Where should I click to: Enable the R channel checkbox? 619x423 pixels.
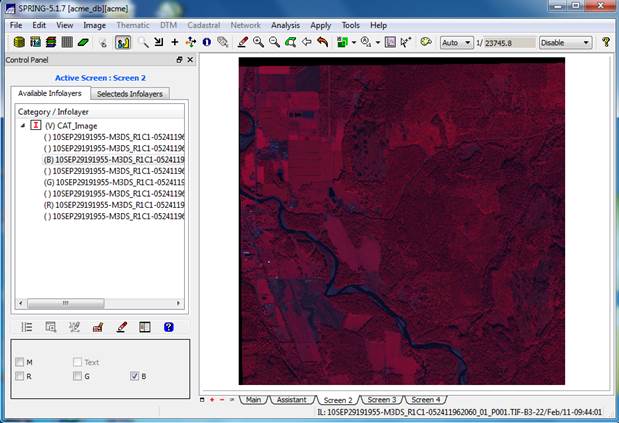[x=19, y=376]
